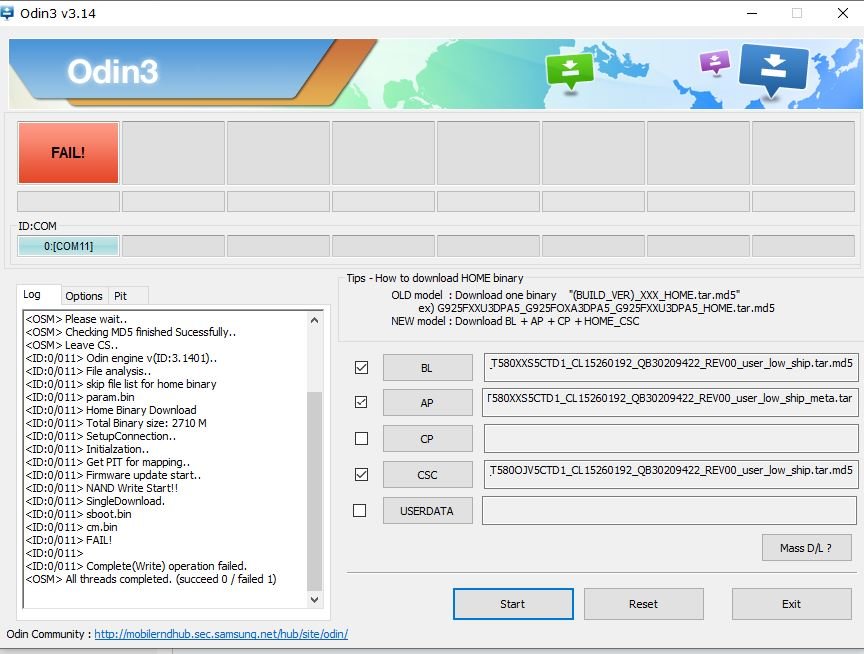Screen dimensions: 864x654
Task: Click 'NEW model : Download BL + AP + CP + HOME_CSC' tip
Action: 515,321
